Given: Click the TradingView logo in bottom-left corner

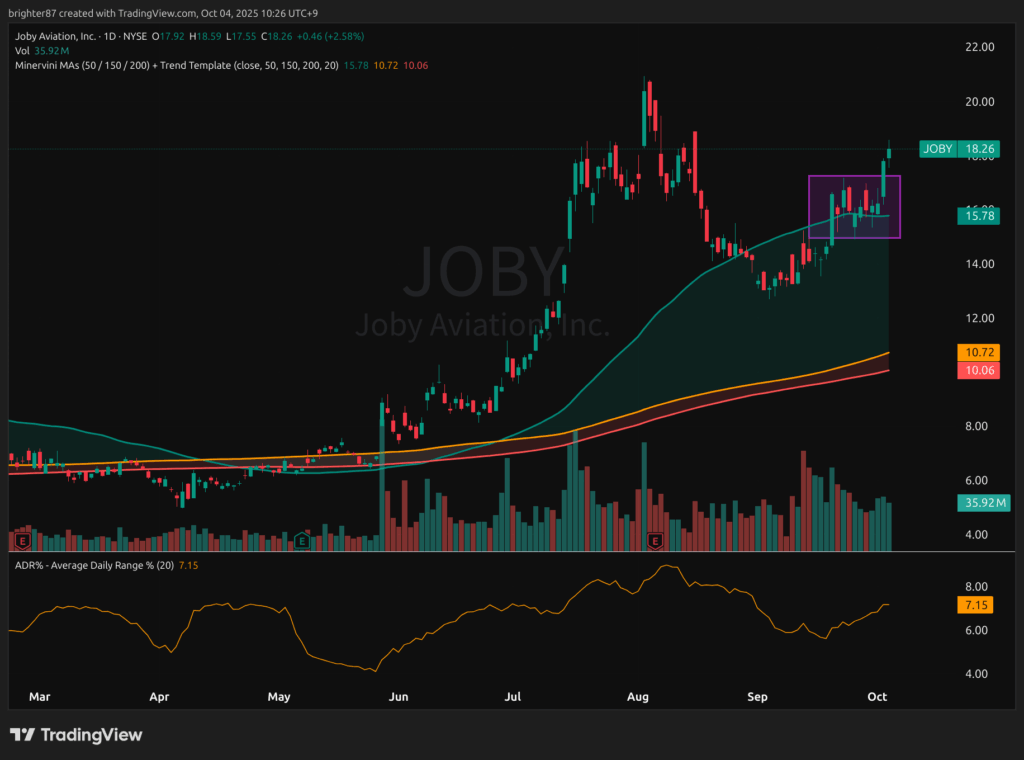Looking at the screenshot, I should click(x=76, y=735).
